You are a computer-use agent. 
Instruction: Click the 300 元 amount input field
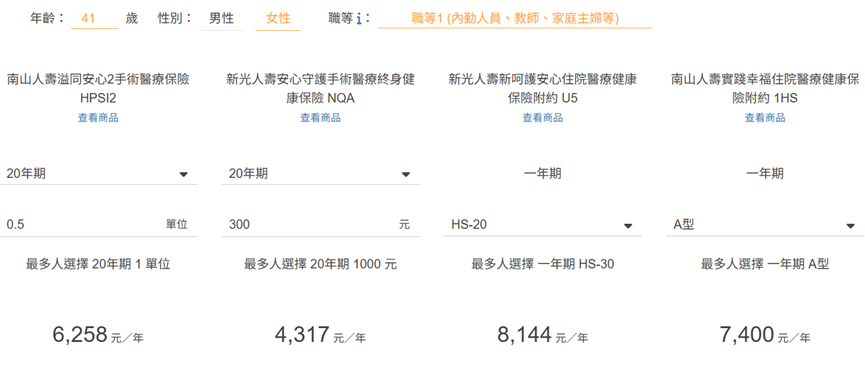pyautogui.click(x=321, y=224)
